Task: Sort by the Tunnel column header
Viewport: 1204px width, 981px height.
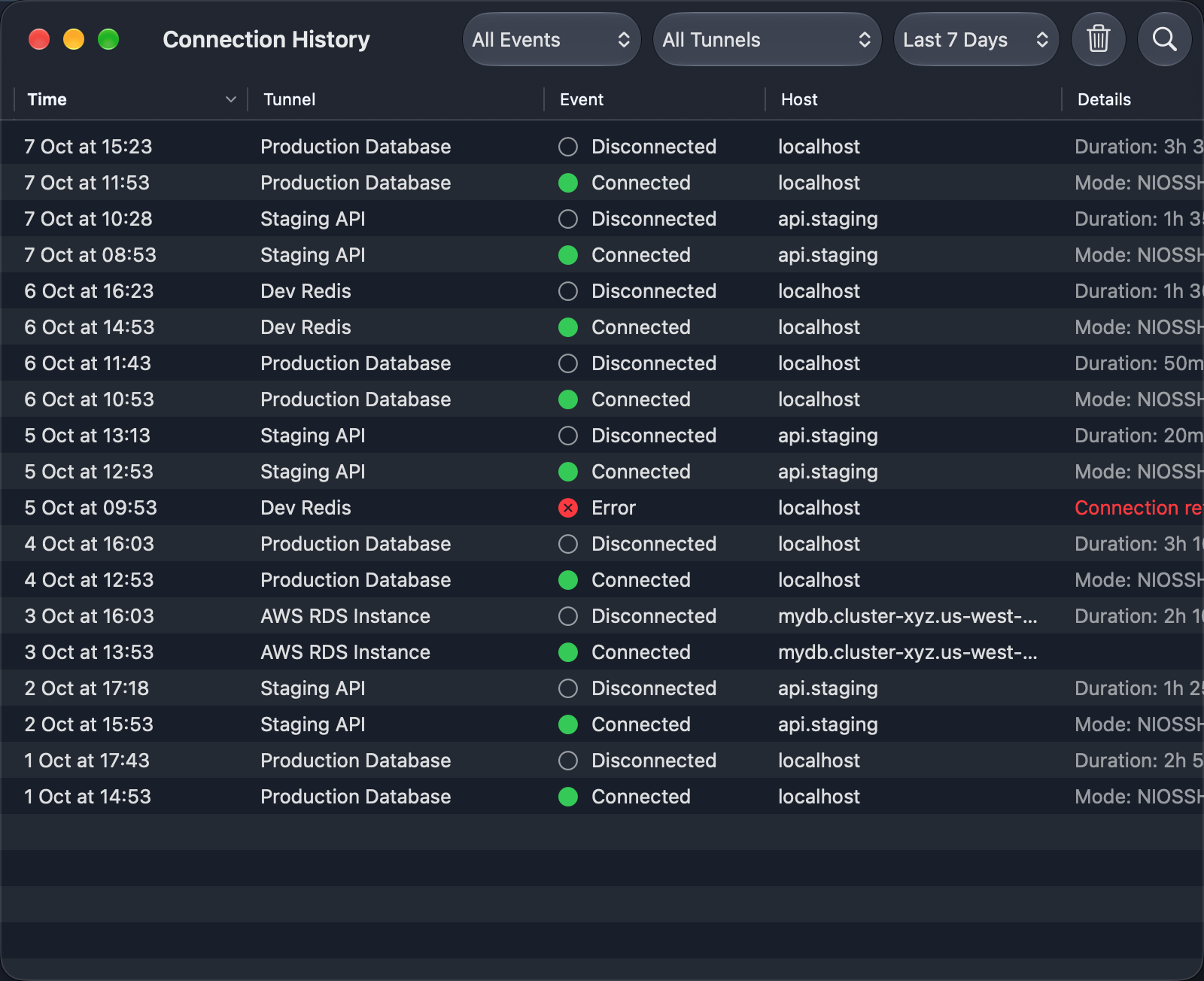Action: point(290,99)
